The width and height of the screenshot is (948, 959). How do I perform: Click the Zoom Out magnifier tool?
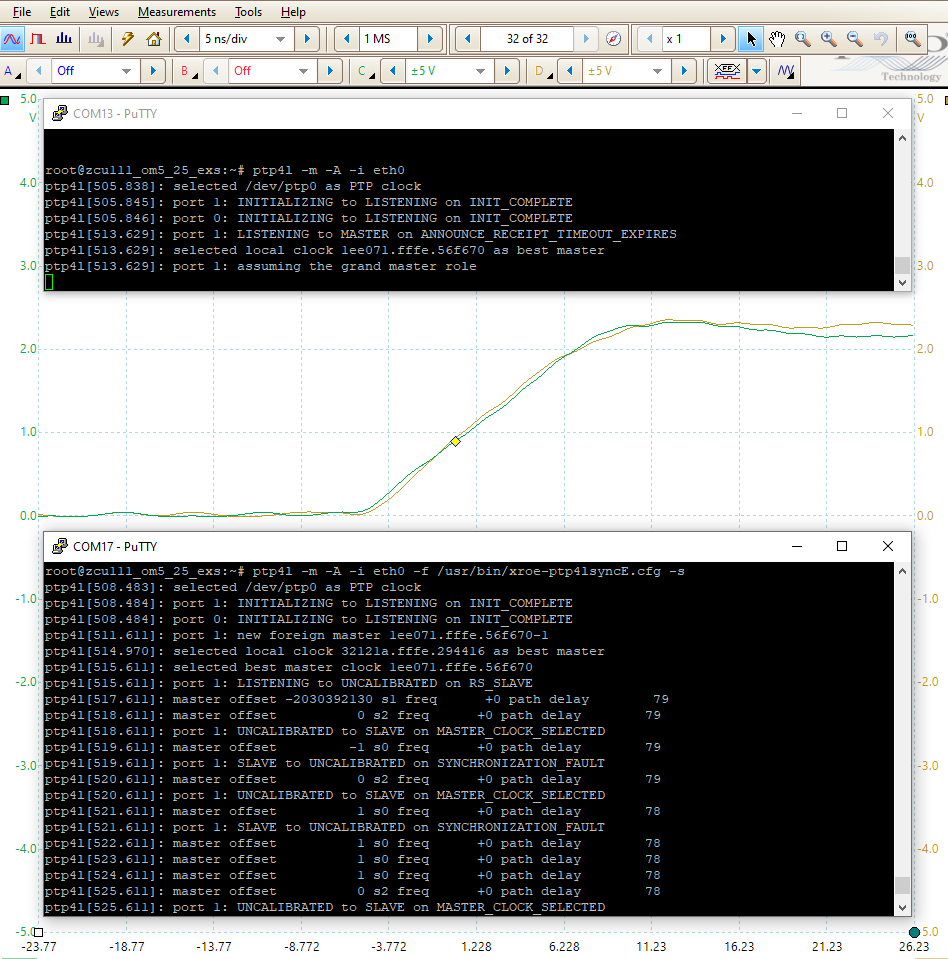[855, 39]
